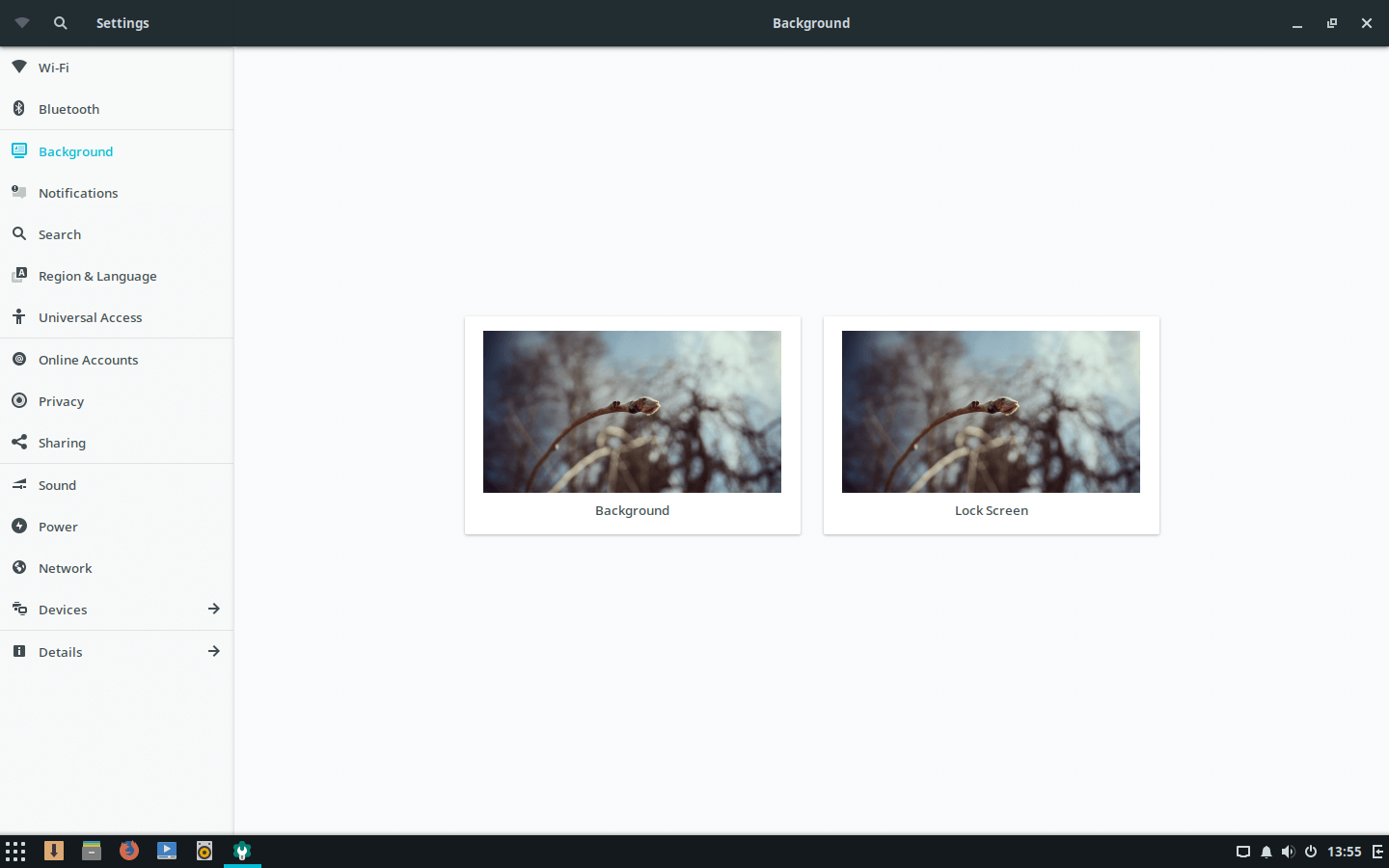
Task: Choose the Lock Screen wallpaper thumbnail
Action: [x=991, y=412]
